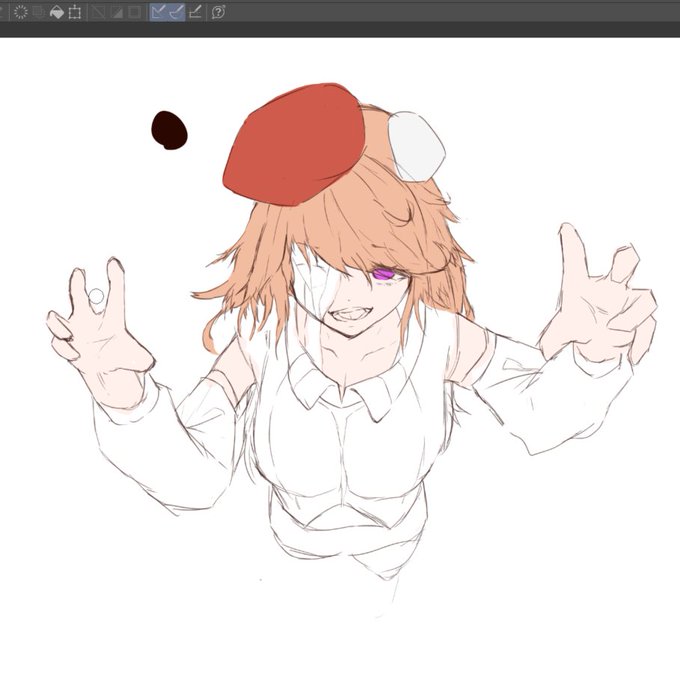
Task: Toggle Snap to Special Ruler
Action: 177,12
